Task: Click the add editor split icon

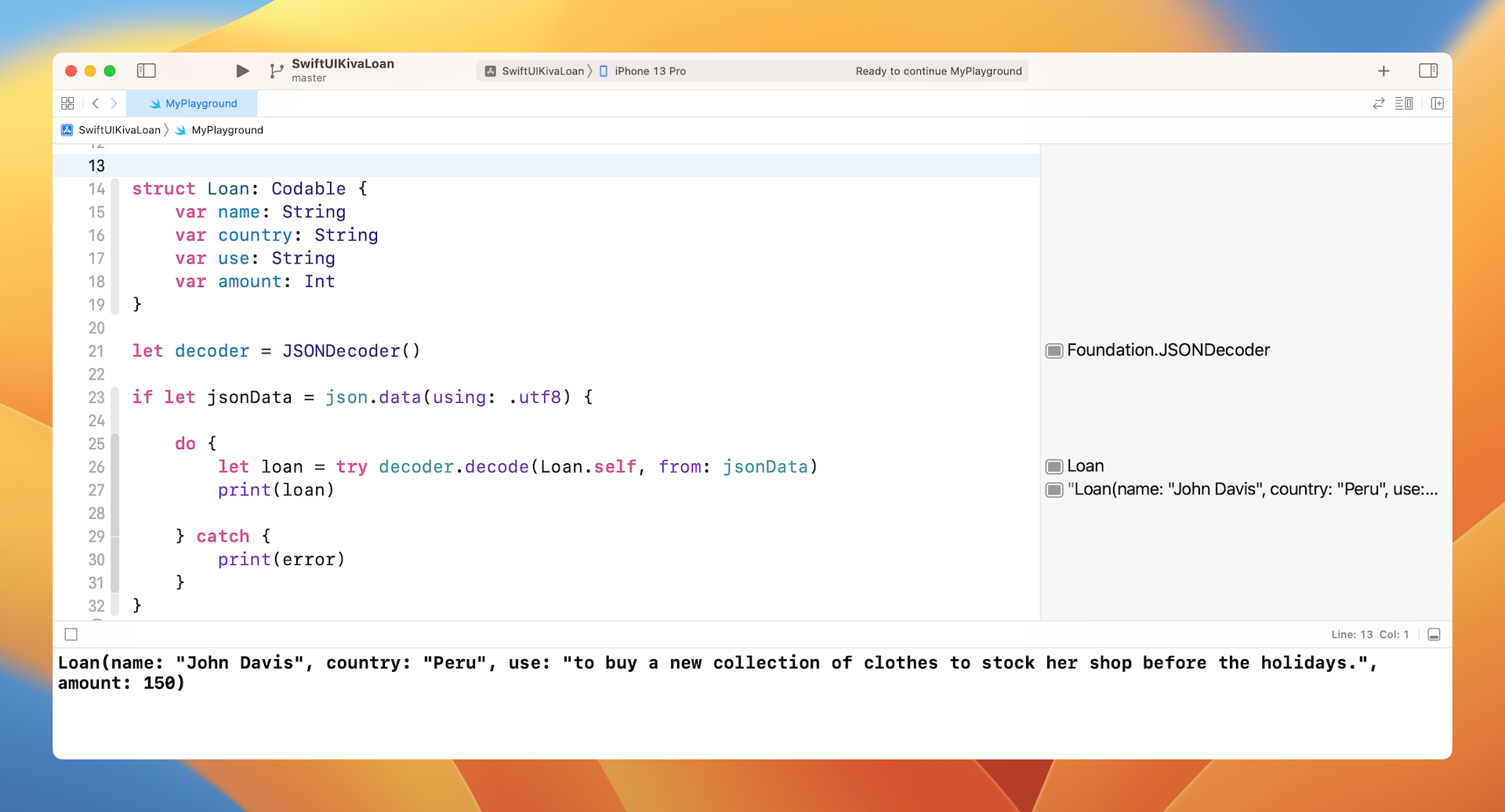Action: [x=1438, y=103]
